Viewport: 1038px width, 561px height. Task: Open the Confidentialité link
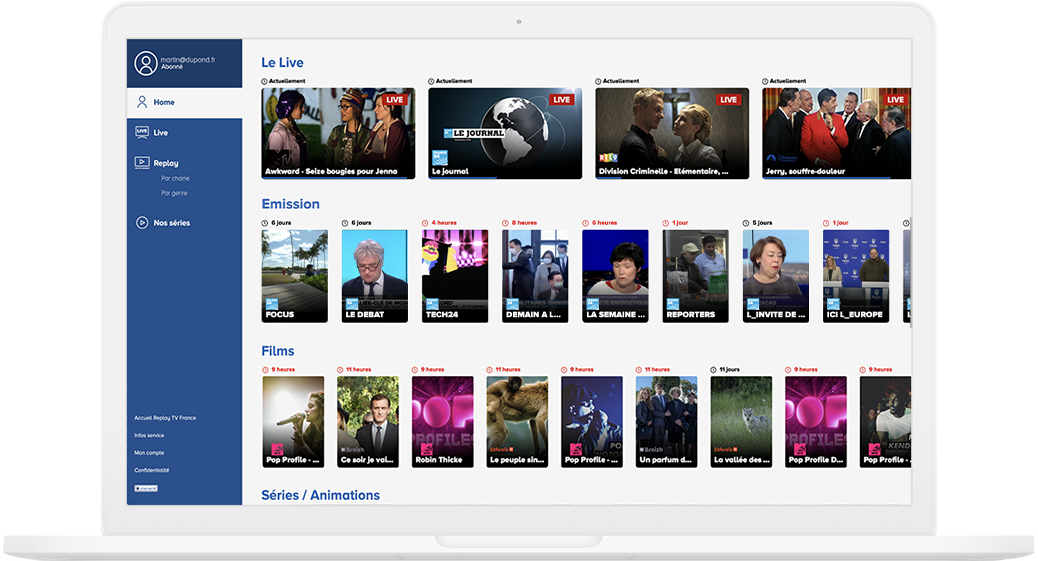(x=152, y=470)
